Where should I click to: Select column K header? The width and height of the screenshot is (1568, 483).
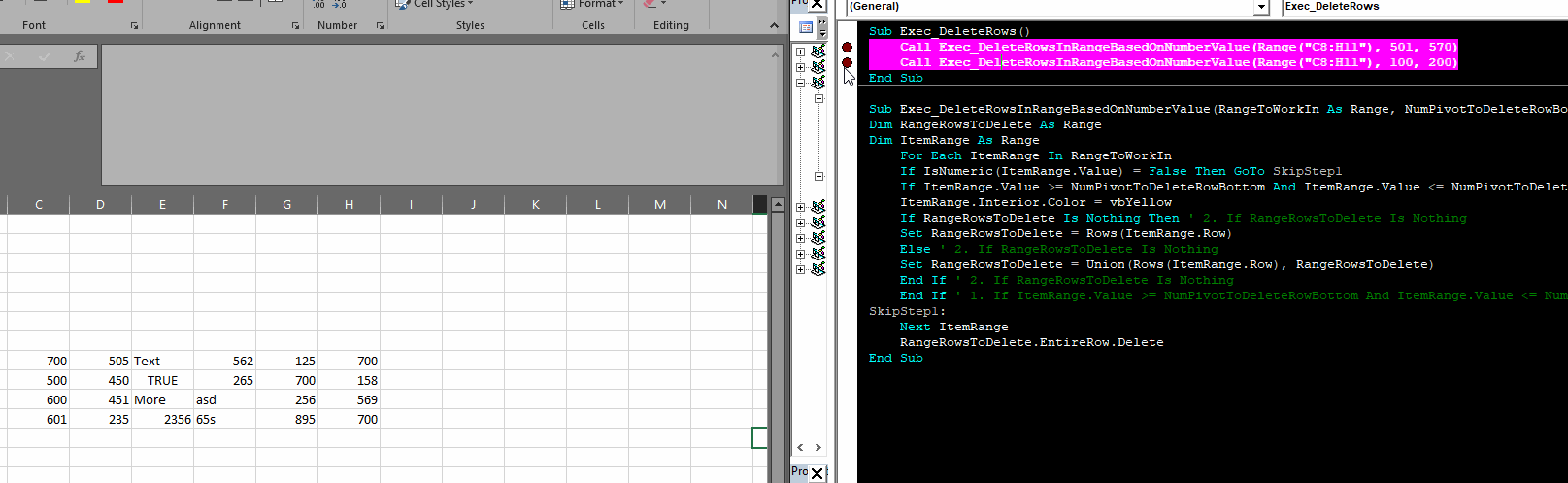click(536, 204)
